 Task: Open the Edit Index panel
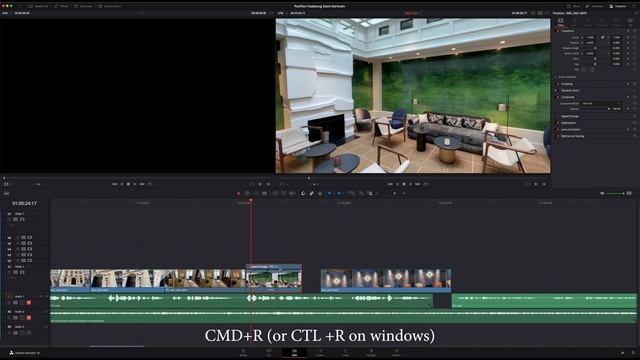tap(83, 6)
